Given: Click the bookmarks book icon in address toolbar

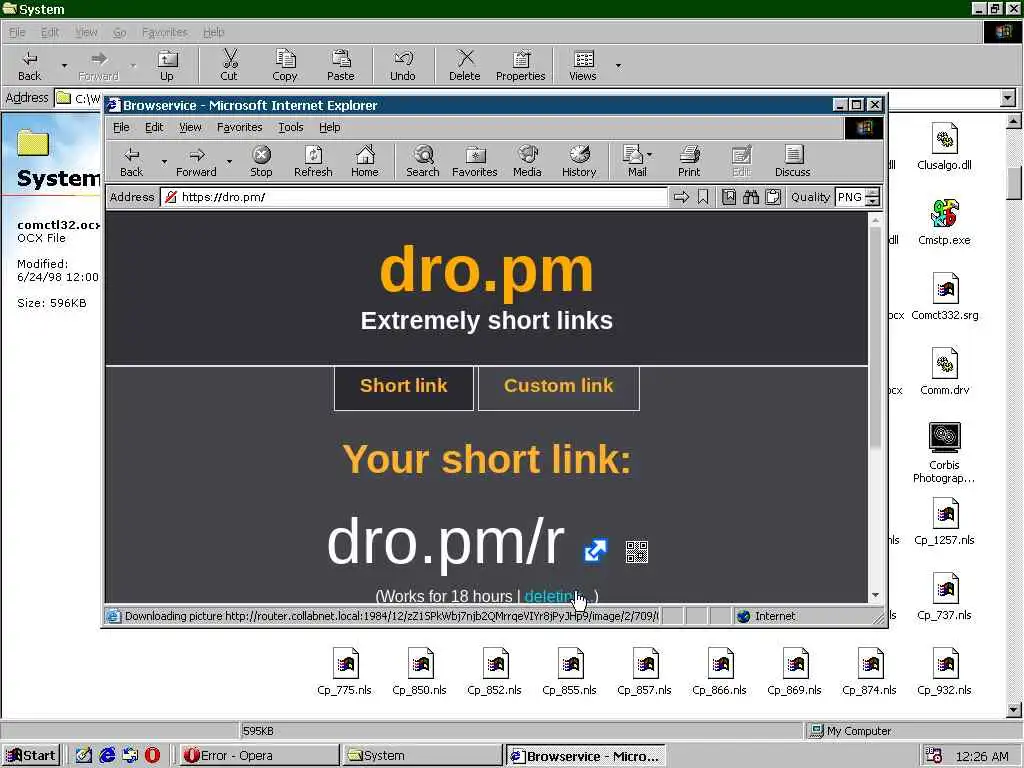Looking at the screenshot, I should point(729,197).
